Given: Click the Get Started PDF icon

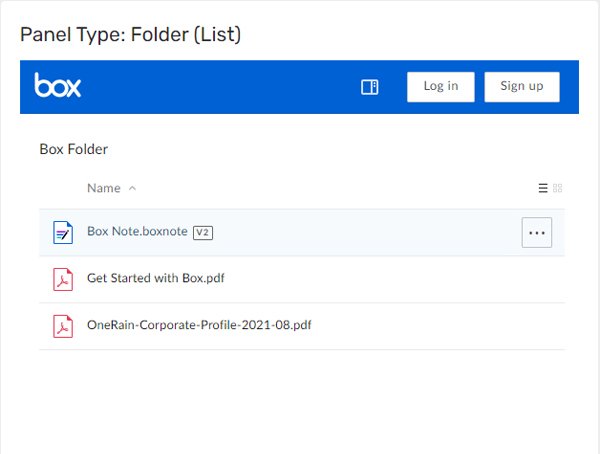Looking at the screenshot, I should click(63, 279).
